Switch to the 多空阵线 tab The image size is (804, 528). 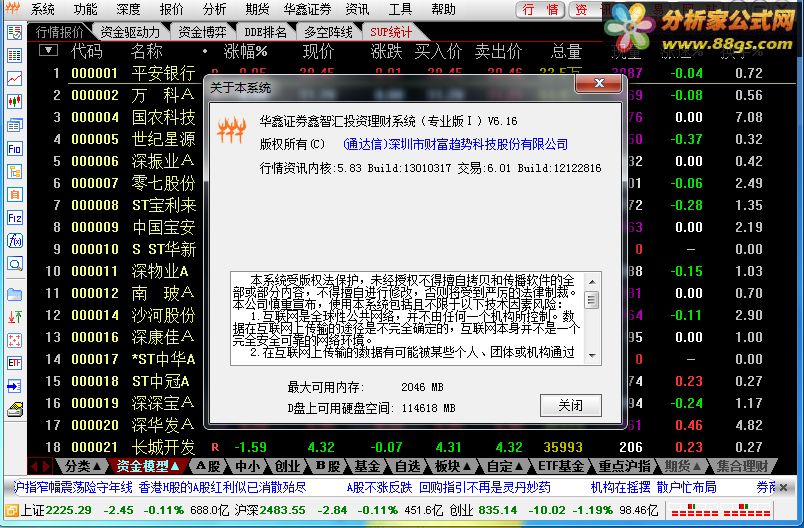pyautogui.click(x=328, y=32)
